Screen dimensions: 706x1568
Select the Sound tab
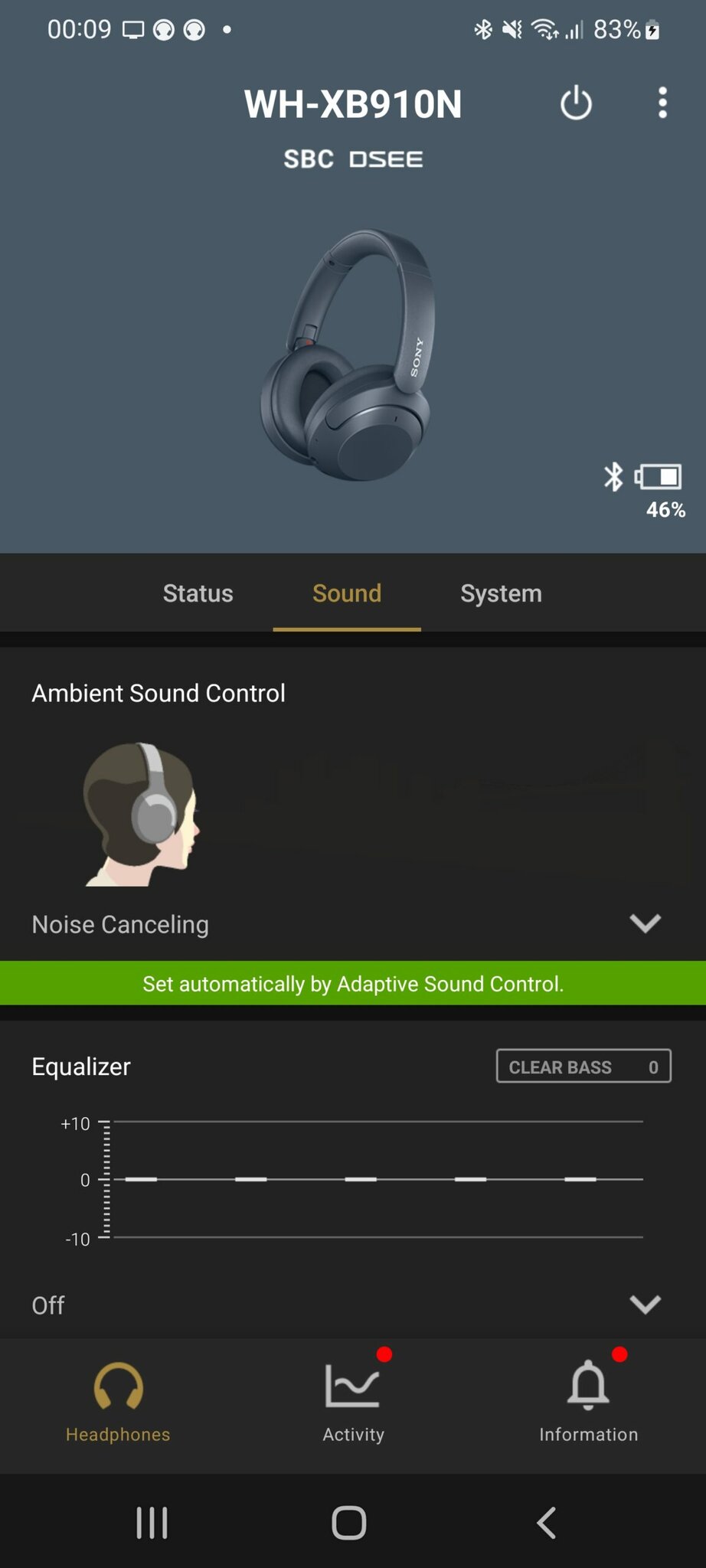point(347,593)
